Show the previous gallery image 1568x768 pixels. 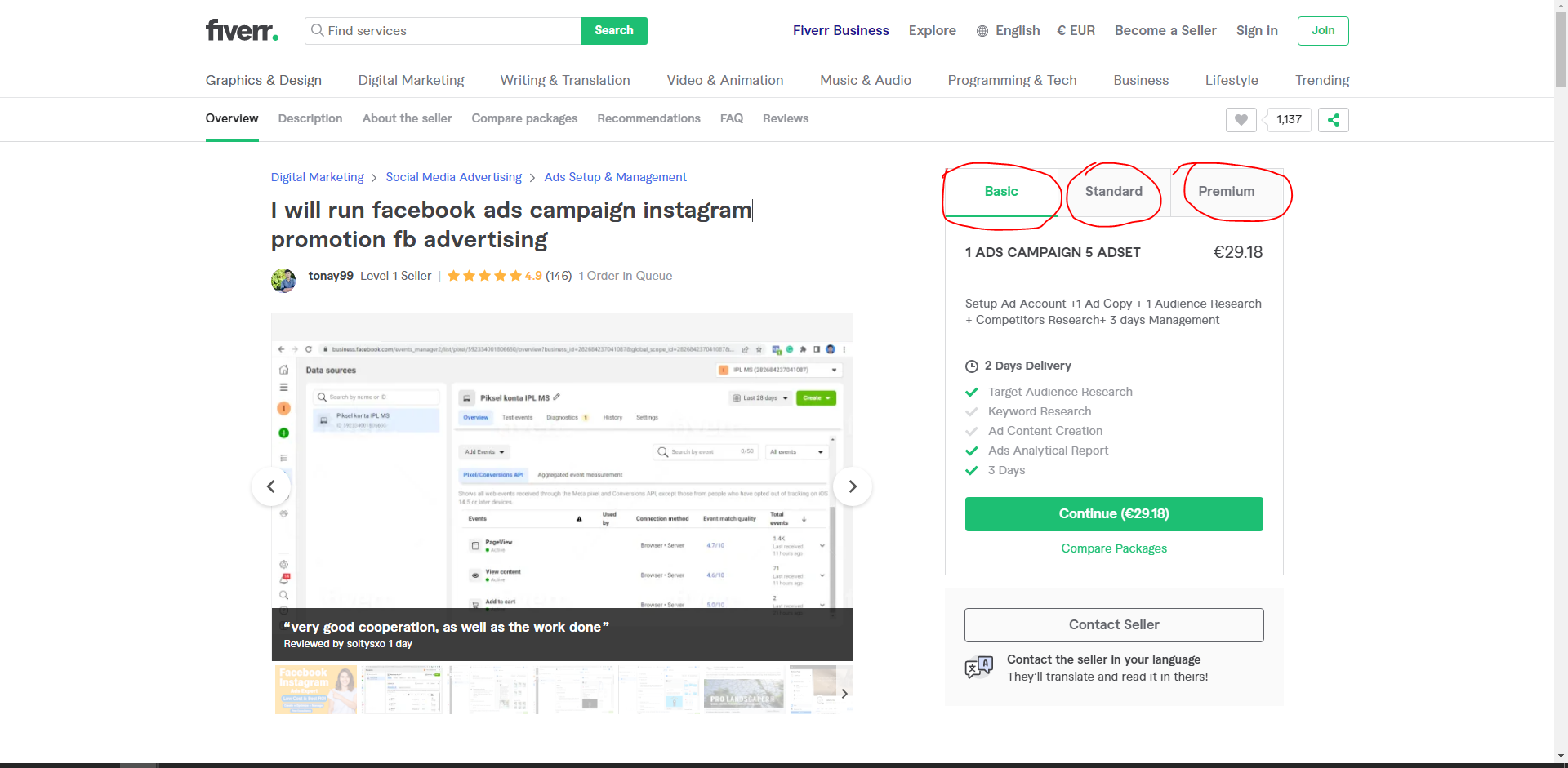point(271,486)
